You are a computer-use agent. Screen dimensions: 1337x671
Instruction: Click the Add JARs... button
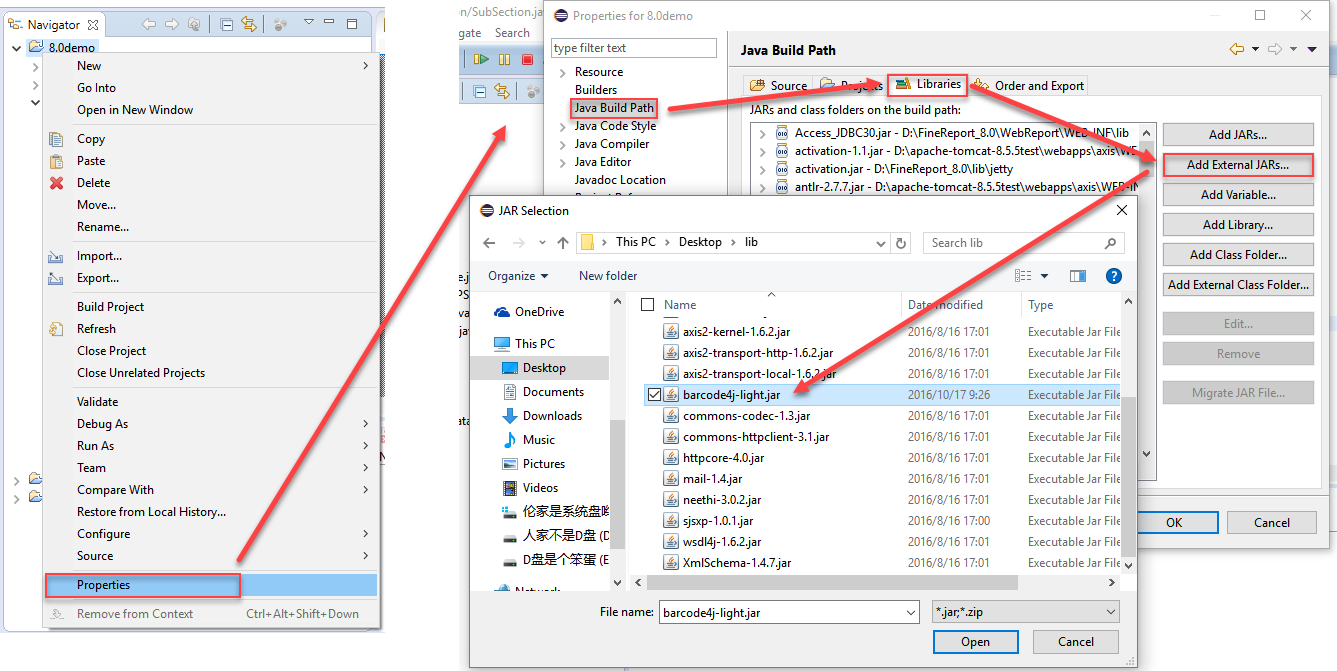click(x=1238, y=135)
